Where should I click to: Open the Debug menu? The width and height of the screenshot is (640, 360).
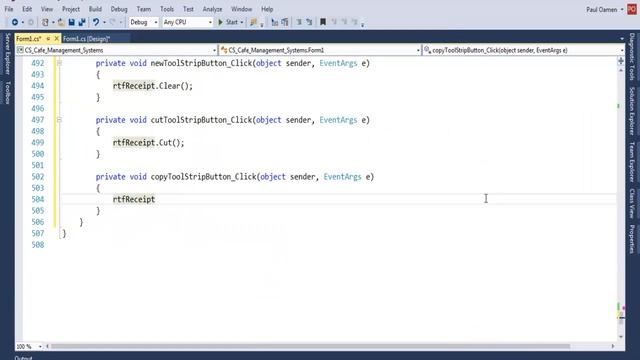(119, 9)
